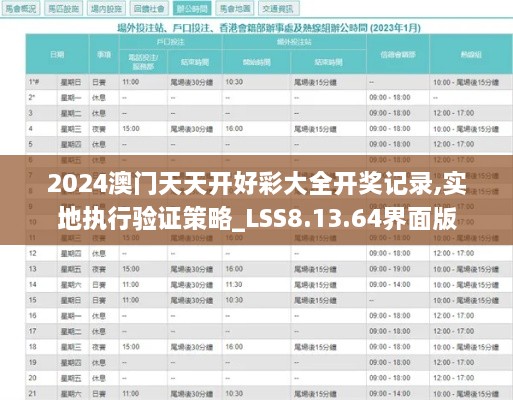Click 11:30 start time in row 14
Screen dimensions: 513x400
pos(234,285)
